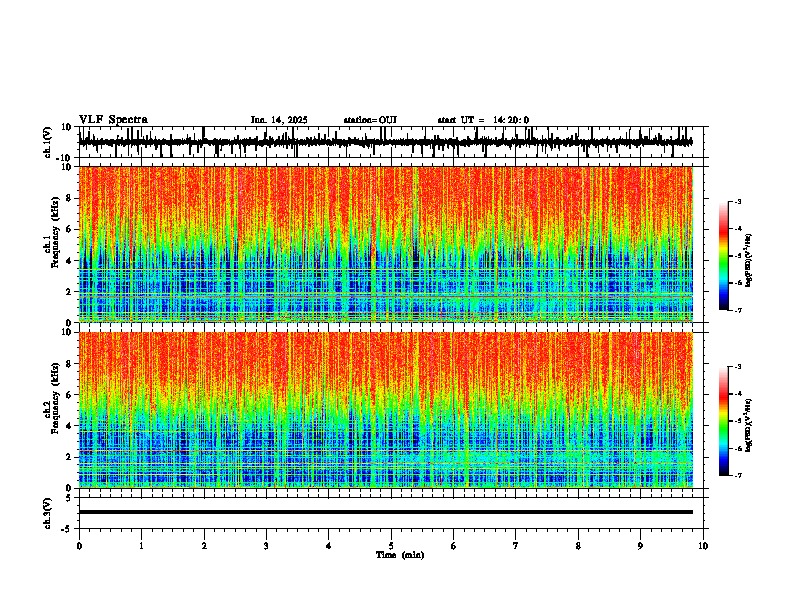
Task: Click the "Time (min)" axis label
Action: (400, 555)
